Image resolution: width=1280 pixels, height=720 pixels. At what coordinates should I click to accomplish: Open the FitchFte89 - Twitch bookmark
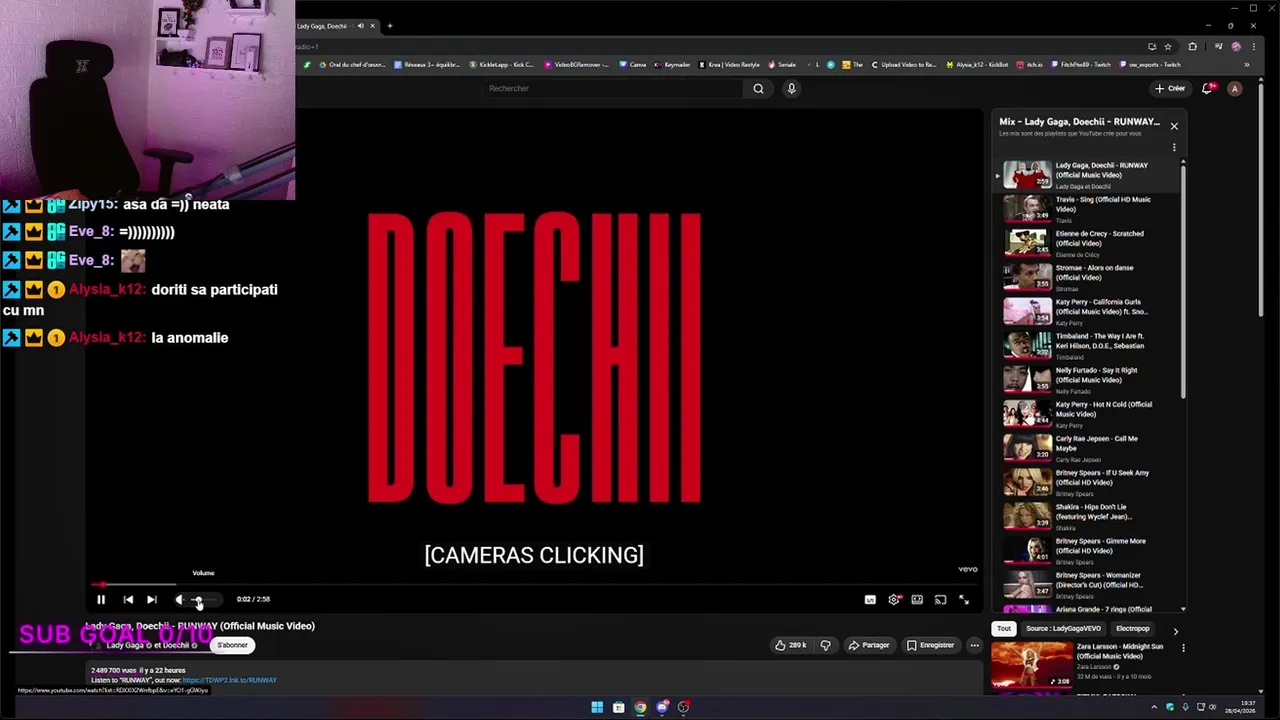pyautogui.click(x=1080, y=65)
